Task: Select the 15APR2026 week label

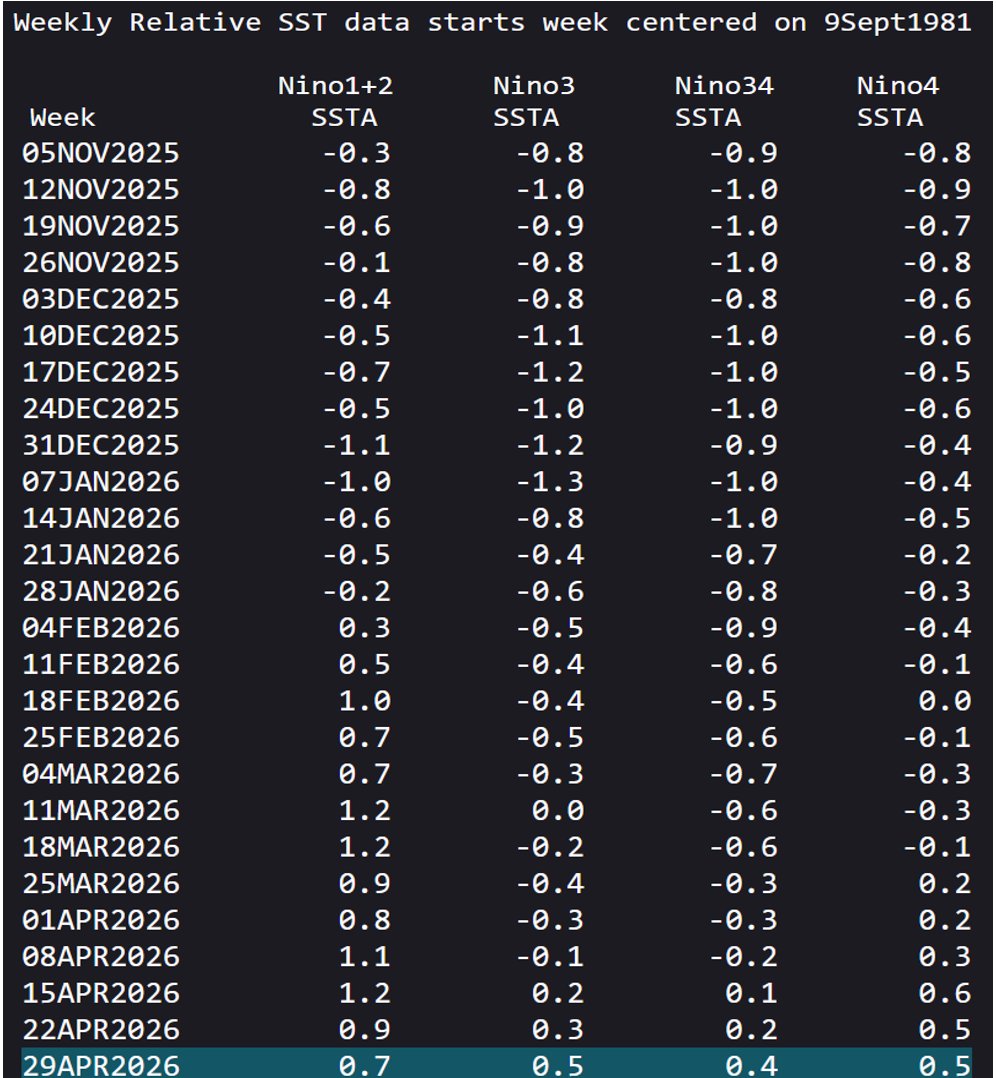Action: click(101, 993)
